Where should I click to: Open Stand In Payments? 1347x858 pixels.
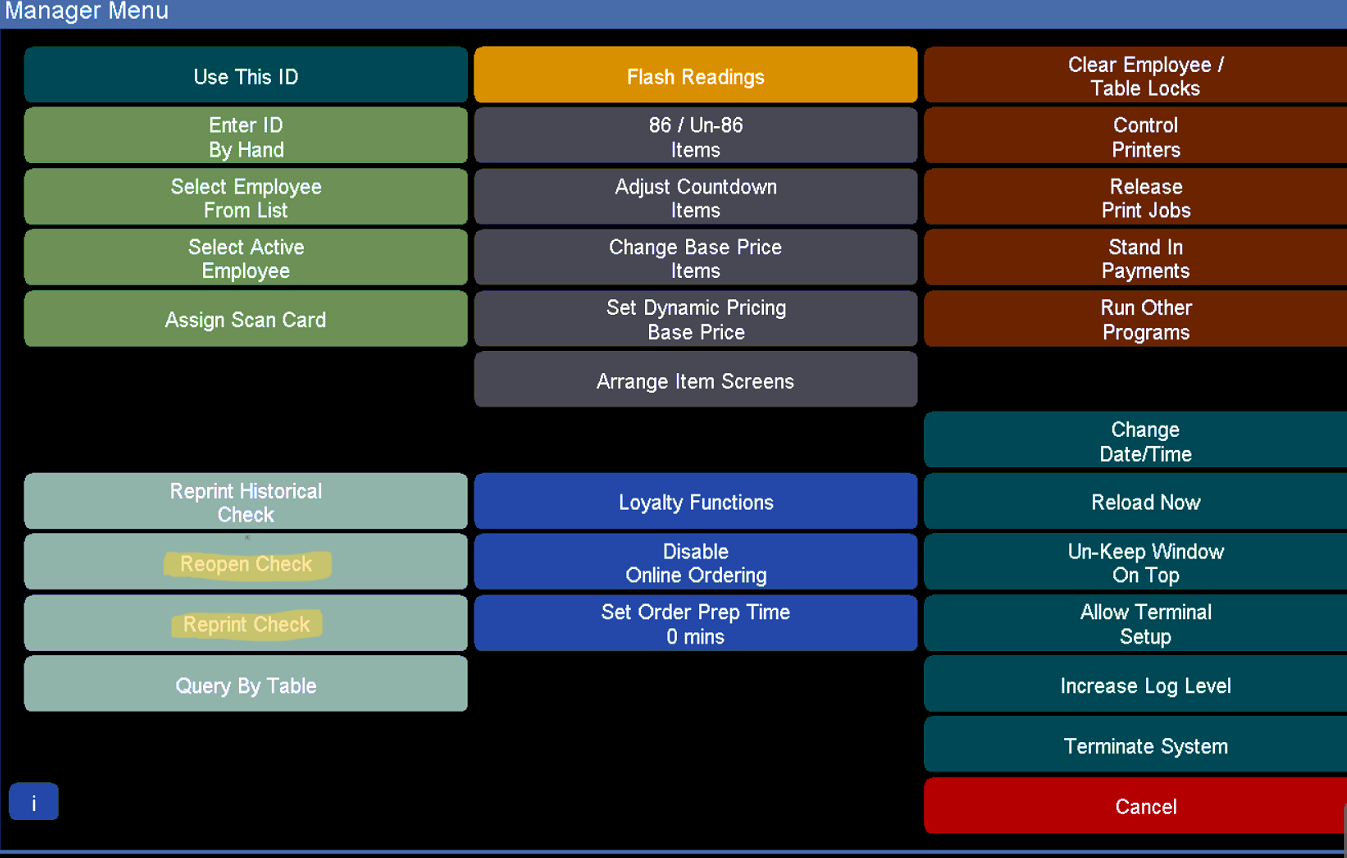tap(1135, 258)
